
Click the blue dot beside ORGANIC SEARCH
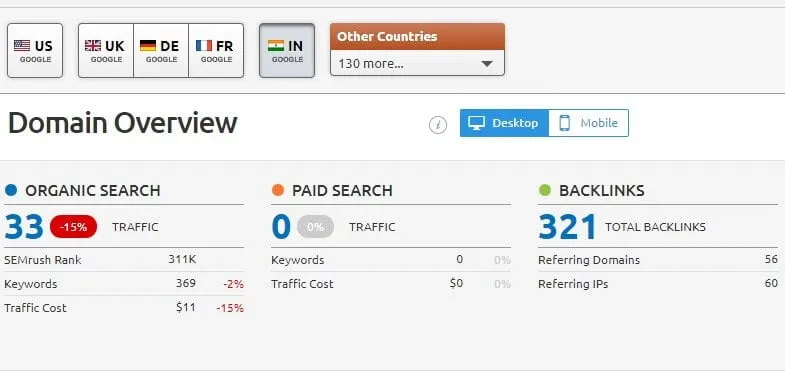11,190
